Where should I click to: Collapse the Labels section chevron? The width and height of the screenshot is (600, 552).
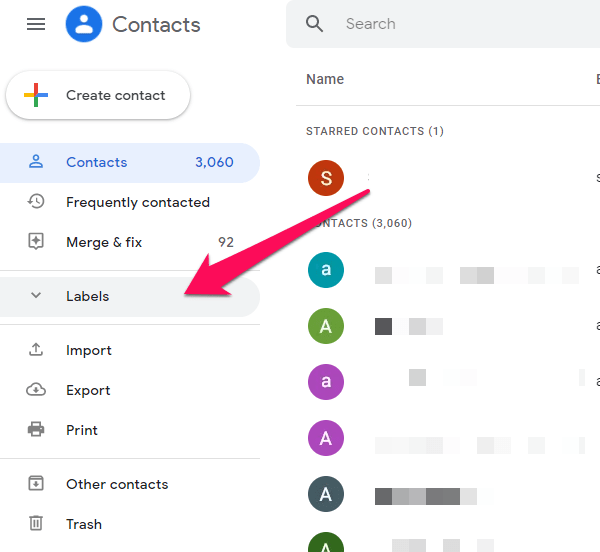pyautogui.click(x=36, y=296)
